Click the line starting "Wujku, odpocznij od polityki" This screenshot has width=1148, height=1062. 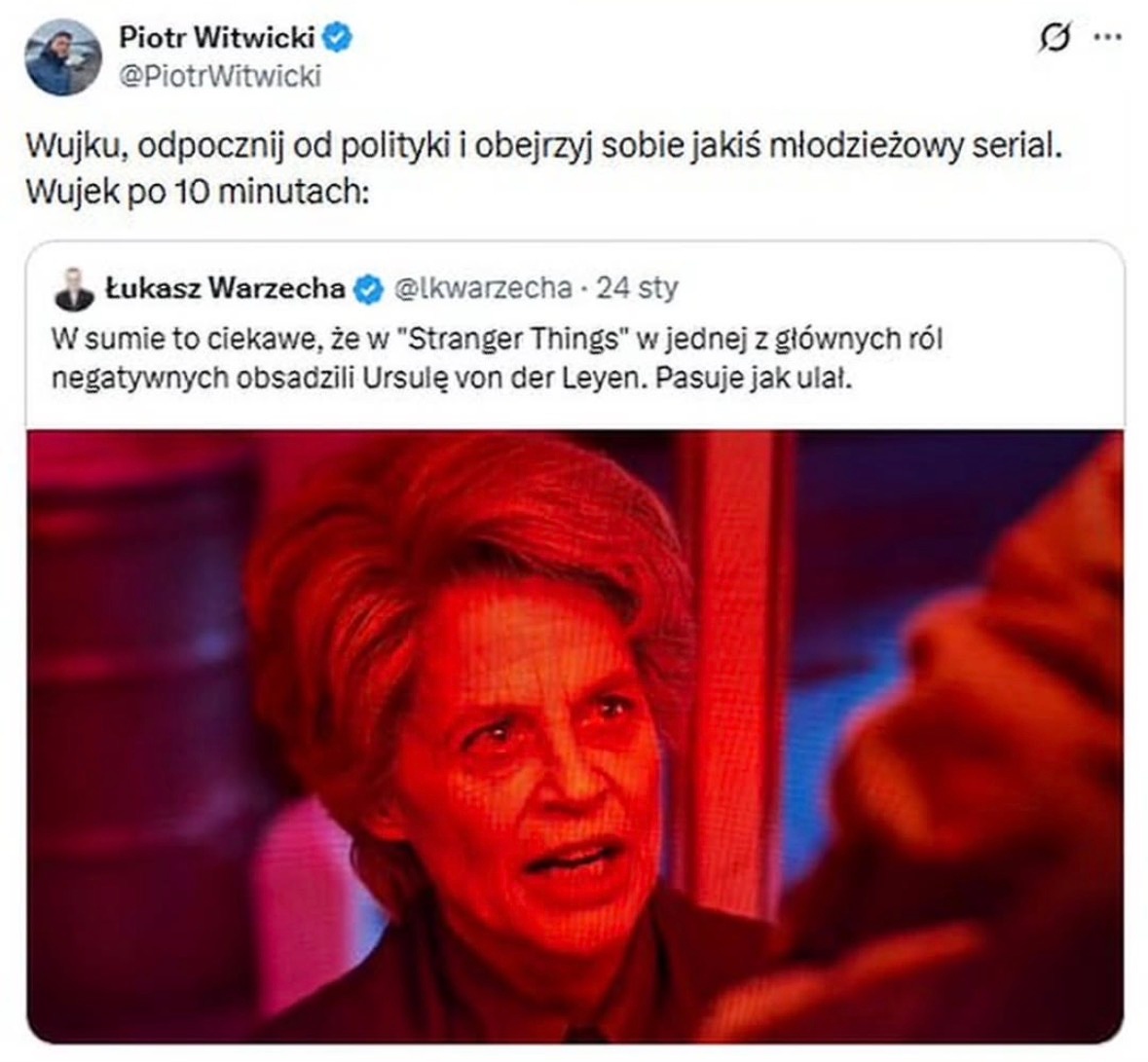pos(544,147)
